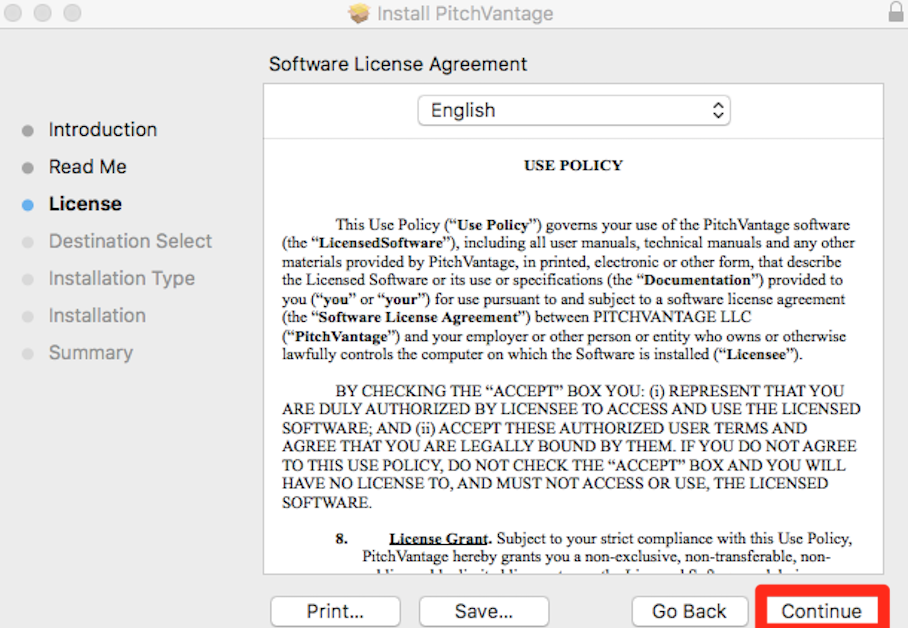Select the Introduction step in sidebar
Viewport: 908px width, 628px height.
pos(102,129)
